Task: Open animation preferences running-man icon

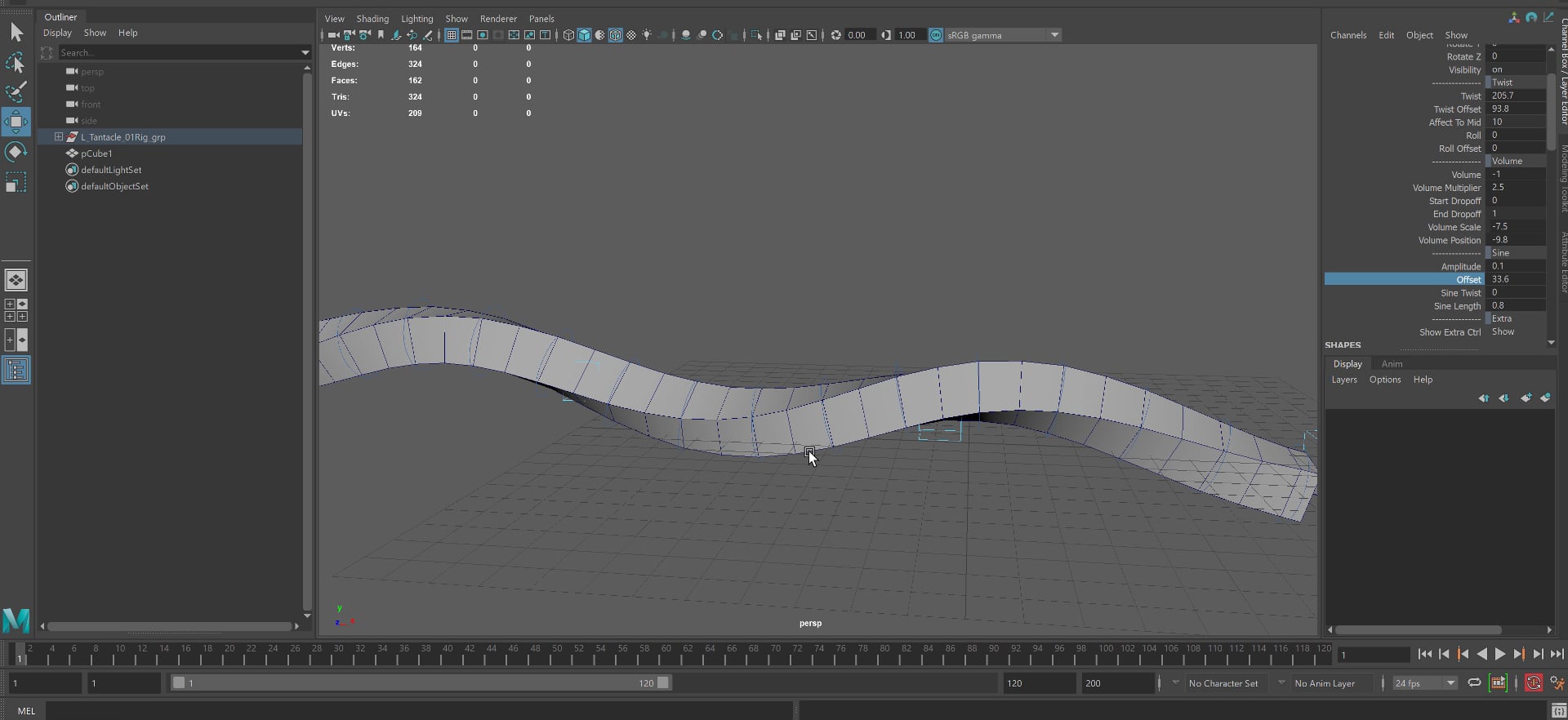Action: (x=1557, y=683)
